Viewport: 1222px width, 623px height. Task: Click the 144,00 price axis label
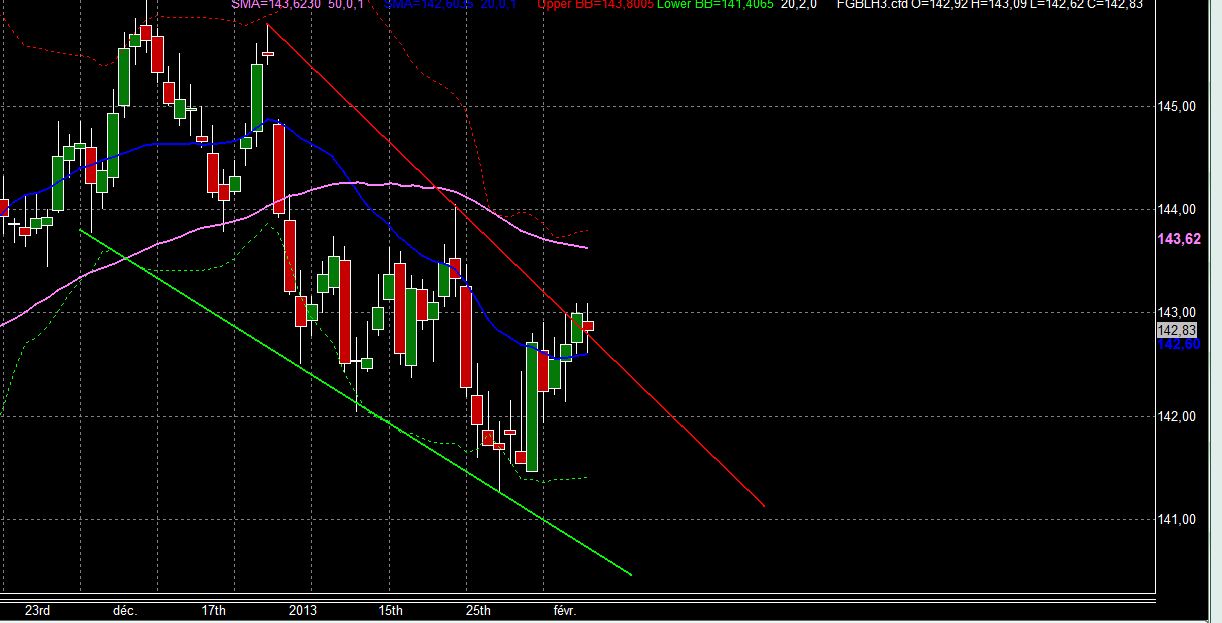(x=1177, y=209)
